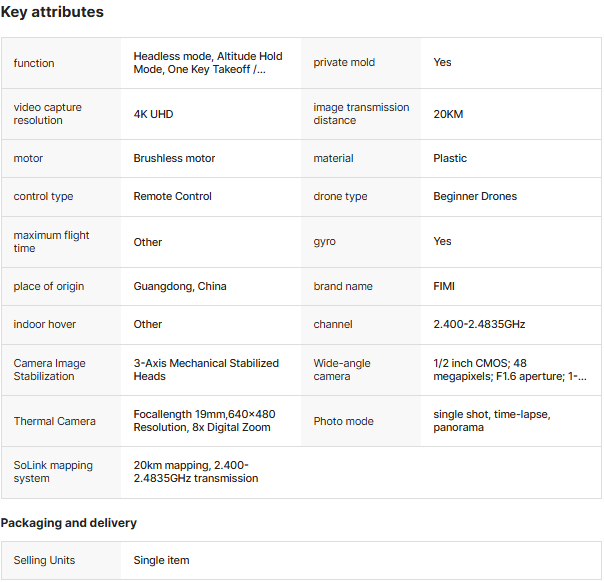
Task: Click the Plastic material value
Action: 450,158
